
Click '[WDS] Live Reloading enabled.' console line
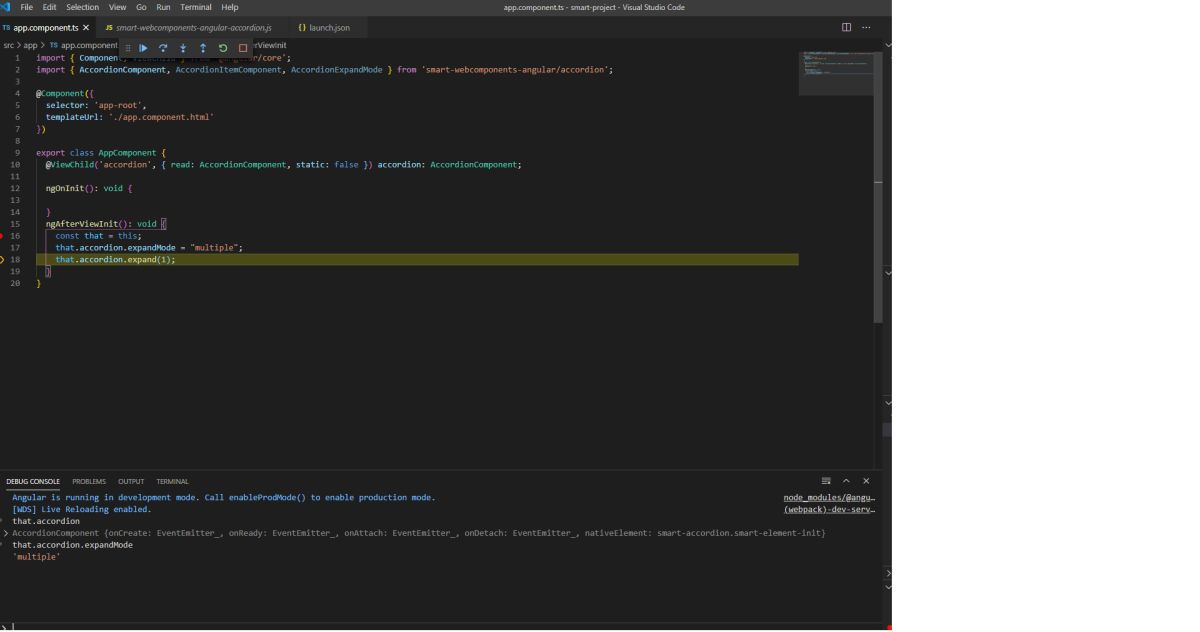pyautogui.click(x=82, y=509)
